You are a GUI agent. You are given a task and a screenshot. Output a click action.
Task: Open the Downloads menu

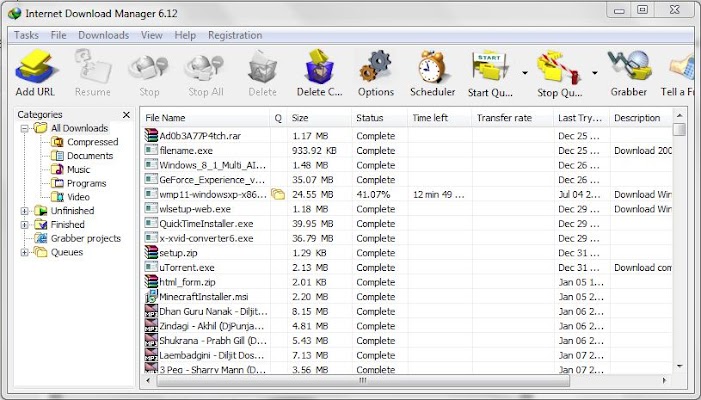pyautogui.click(x=103, y=35)
